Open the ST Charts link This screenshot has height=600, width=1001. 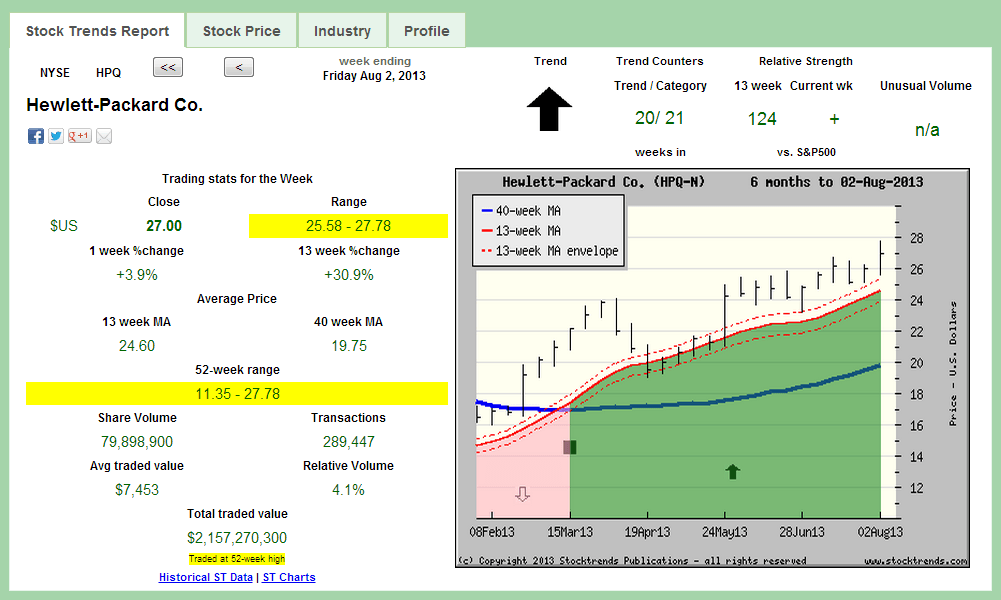(x=289, y=577)
